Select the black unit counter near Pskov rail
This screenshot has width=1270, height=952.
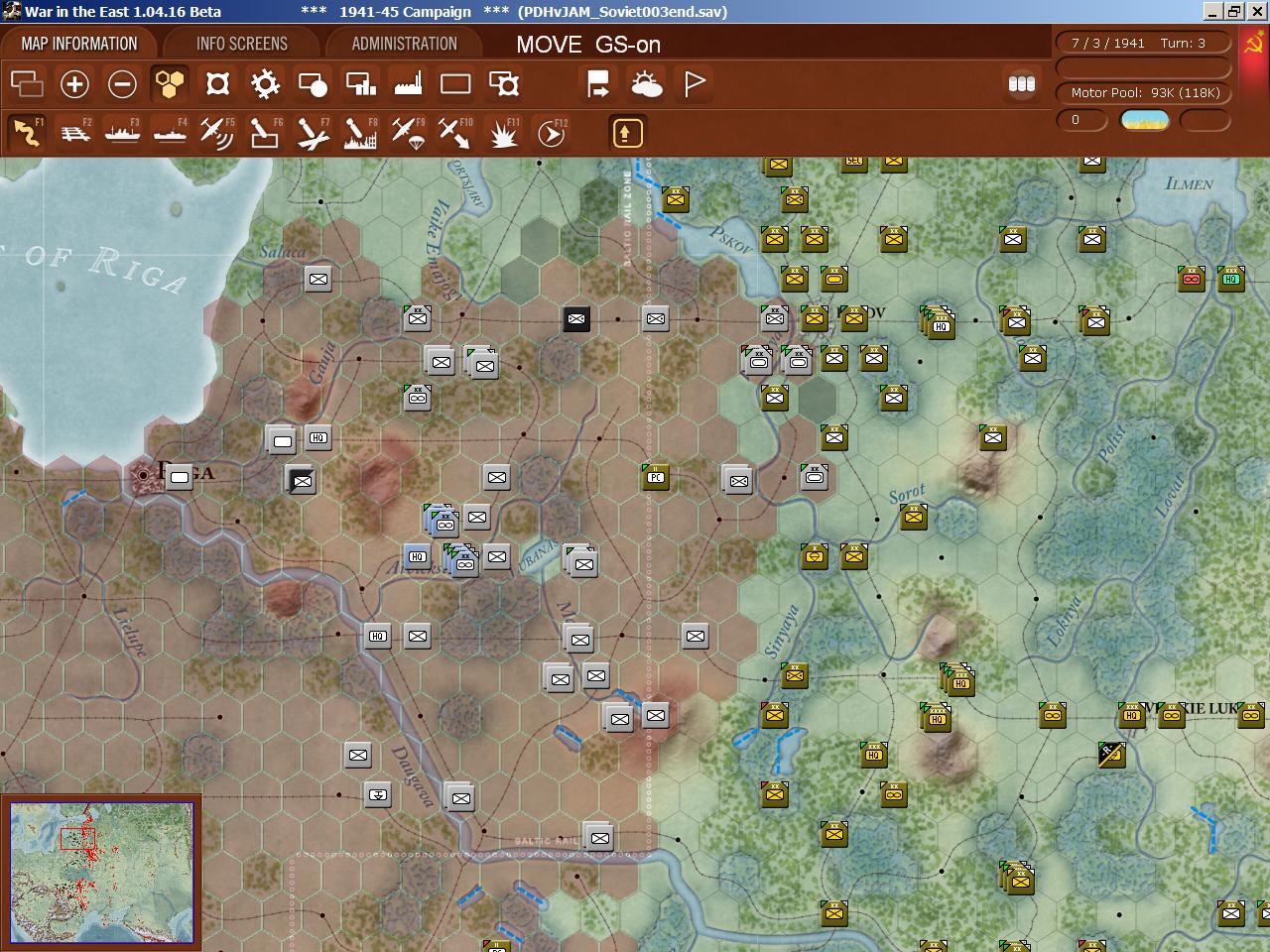tap(576, 318)
